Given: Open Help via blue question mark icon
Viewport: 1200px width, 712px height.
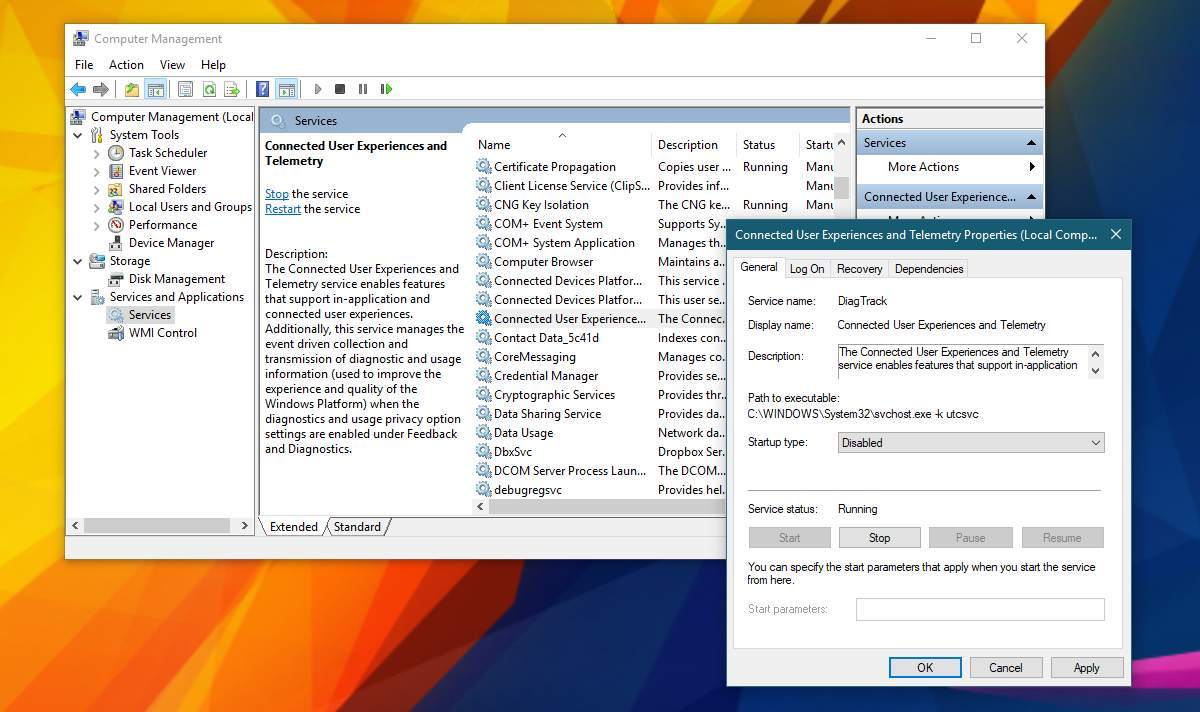Looking at the screenshot, I should (x=262, y=89).
